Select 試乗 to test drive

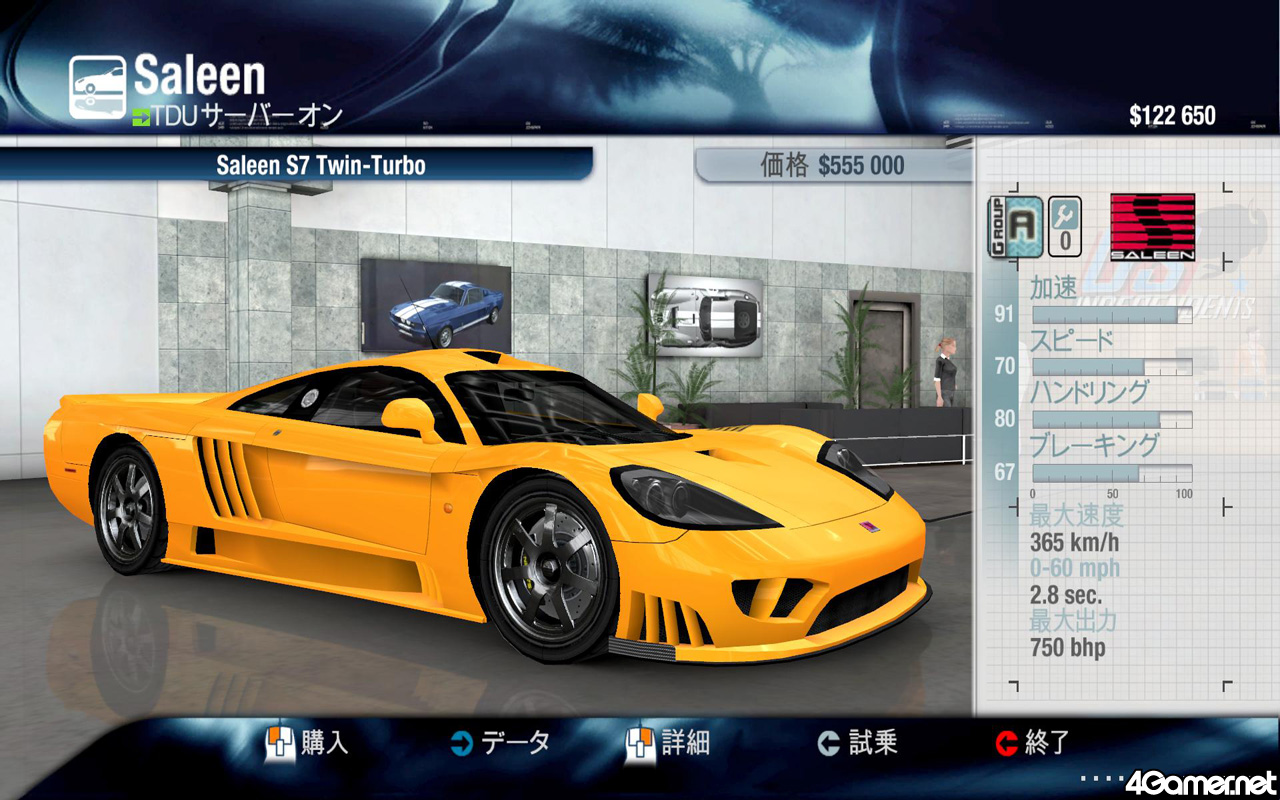(872, 743)
